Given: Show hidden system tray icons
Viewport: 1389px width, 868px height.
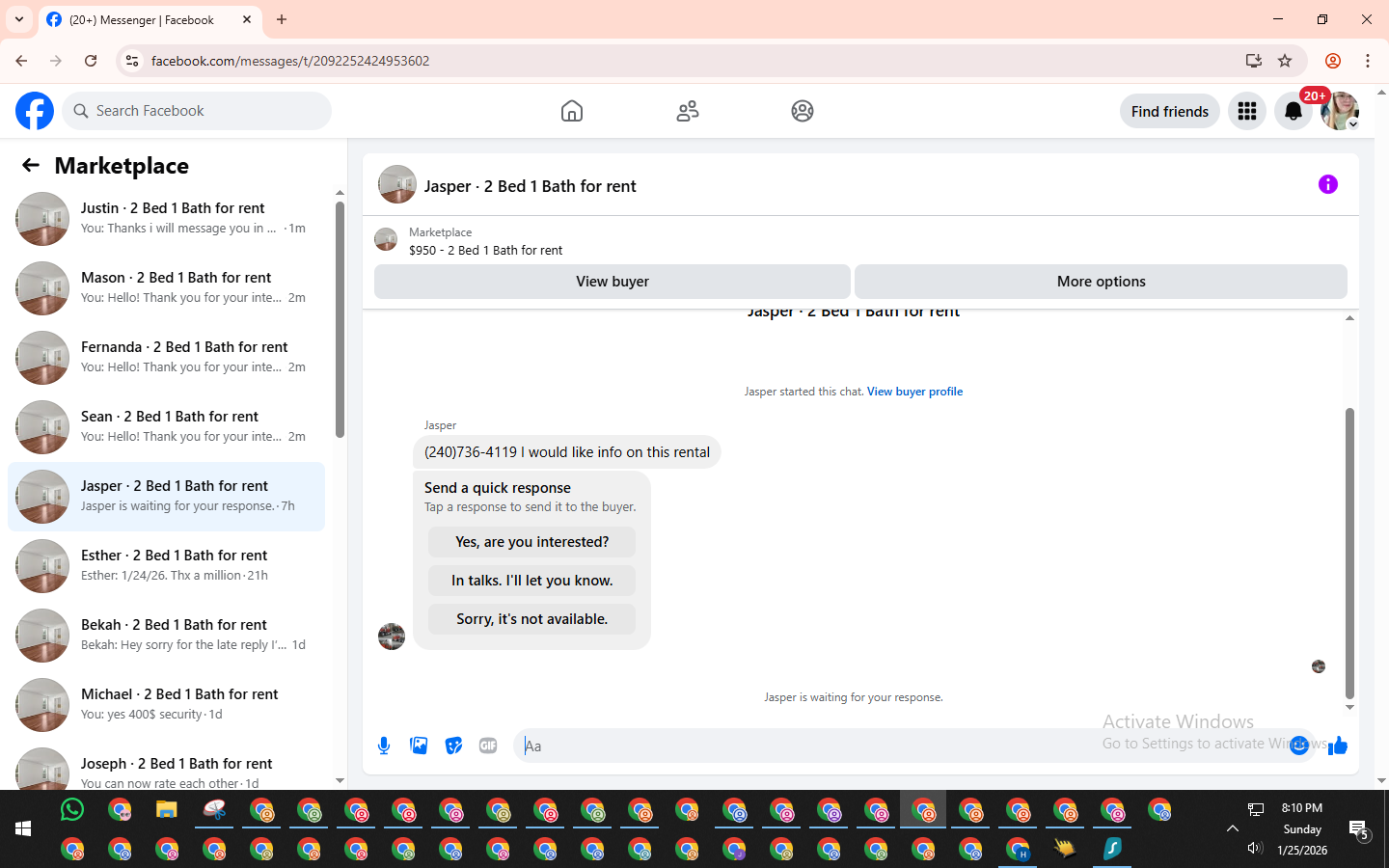Looking at the screenshot, I should coord(1232,828).
